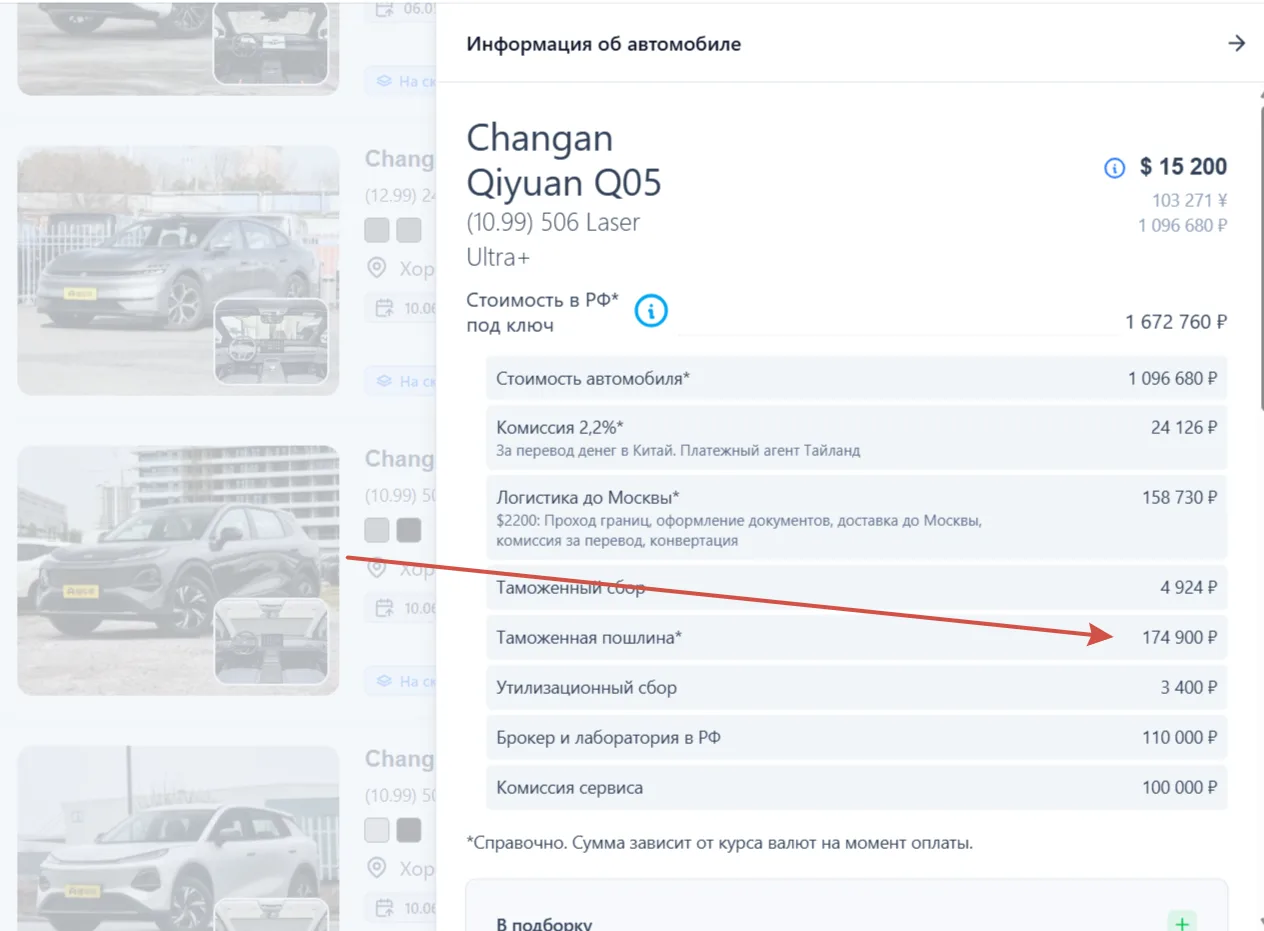Click the Логистика до Москвы* row
This screenshot has width=1264, height=931.
tap(857, 518)
